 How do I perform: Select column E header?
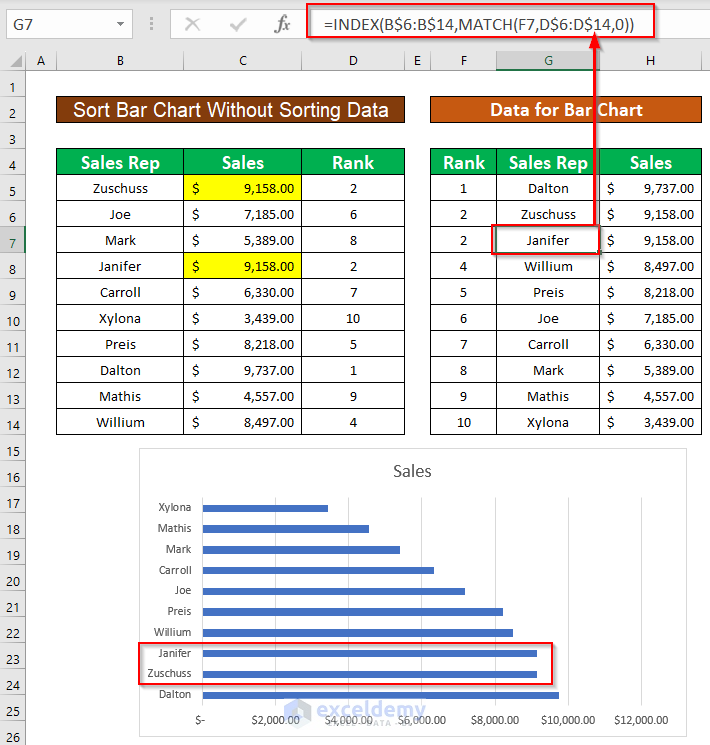417,61
